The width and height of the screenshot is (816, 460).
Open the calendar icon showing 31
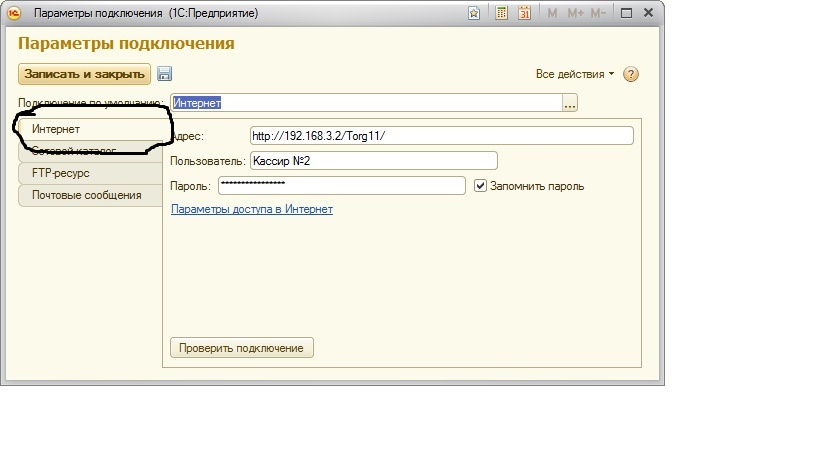pos(524,13)
